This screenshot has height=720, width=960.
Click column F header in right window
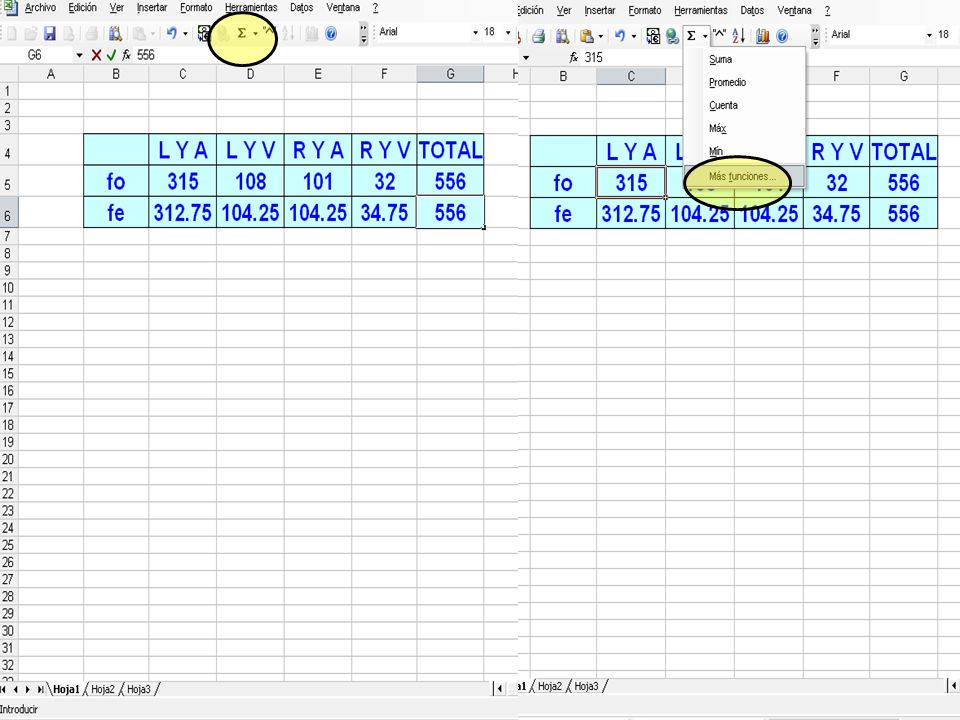(x=836, y=77)
